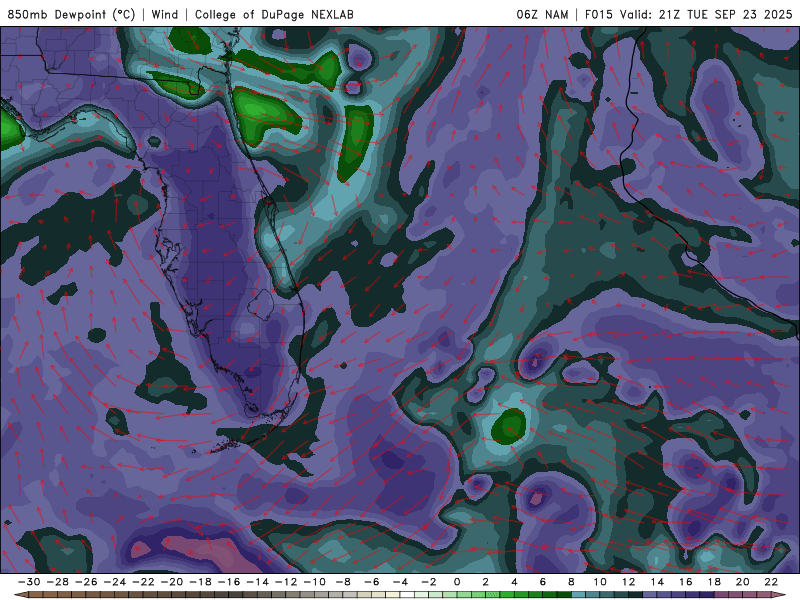Image resolution: width=800 pixels, height=600 pixels.
Task: Click the '06Z NAM' model run label
Action: click(542, 14)
